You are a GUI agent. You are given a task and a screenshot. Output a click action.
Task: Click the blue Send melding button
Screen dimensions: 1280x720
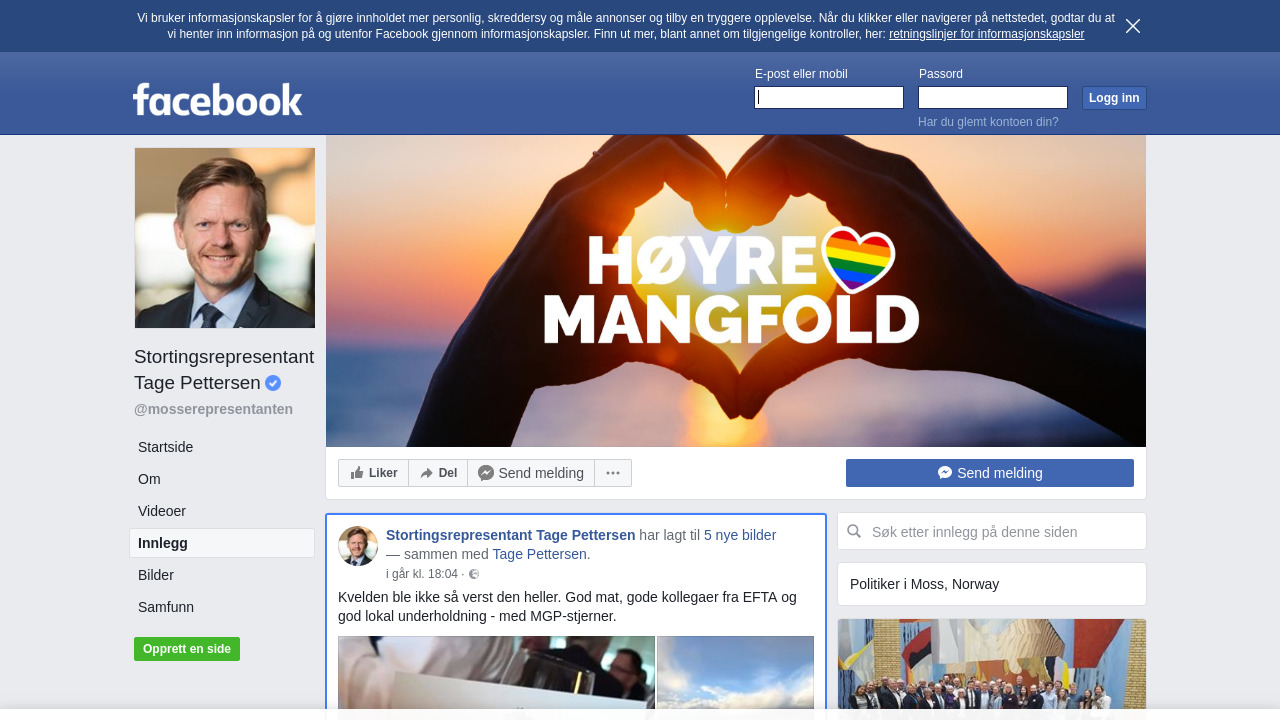tap(990, 473)
